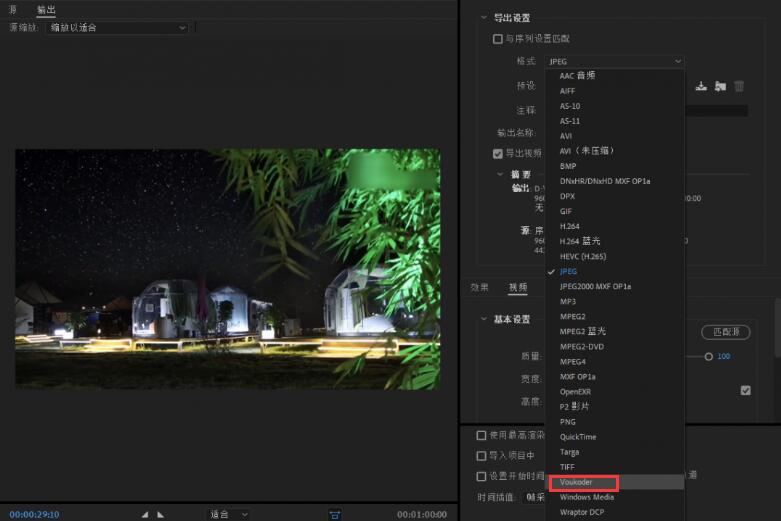Click the delete preset trash icon
This screenshot has height=521, width=781.
[739, 86]
